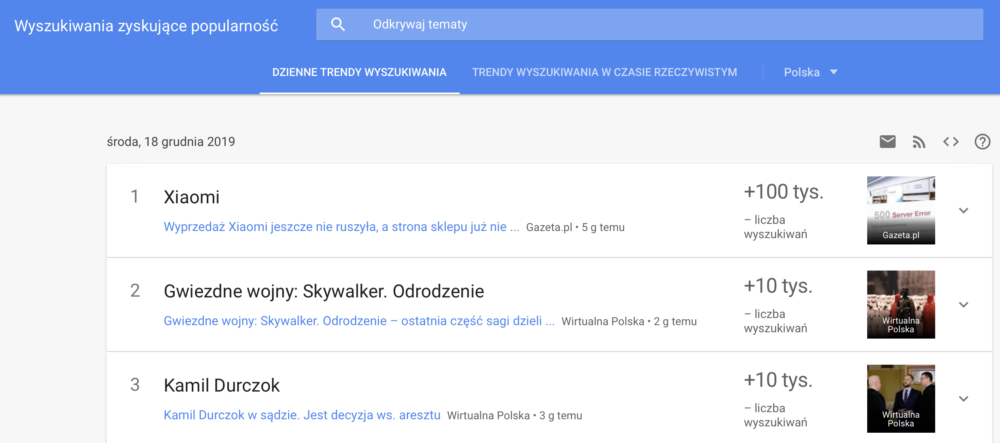The width and height of the screenshot is (1000, 443).
Task: Open the RSS feed icon
Action: click(919, 142)
